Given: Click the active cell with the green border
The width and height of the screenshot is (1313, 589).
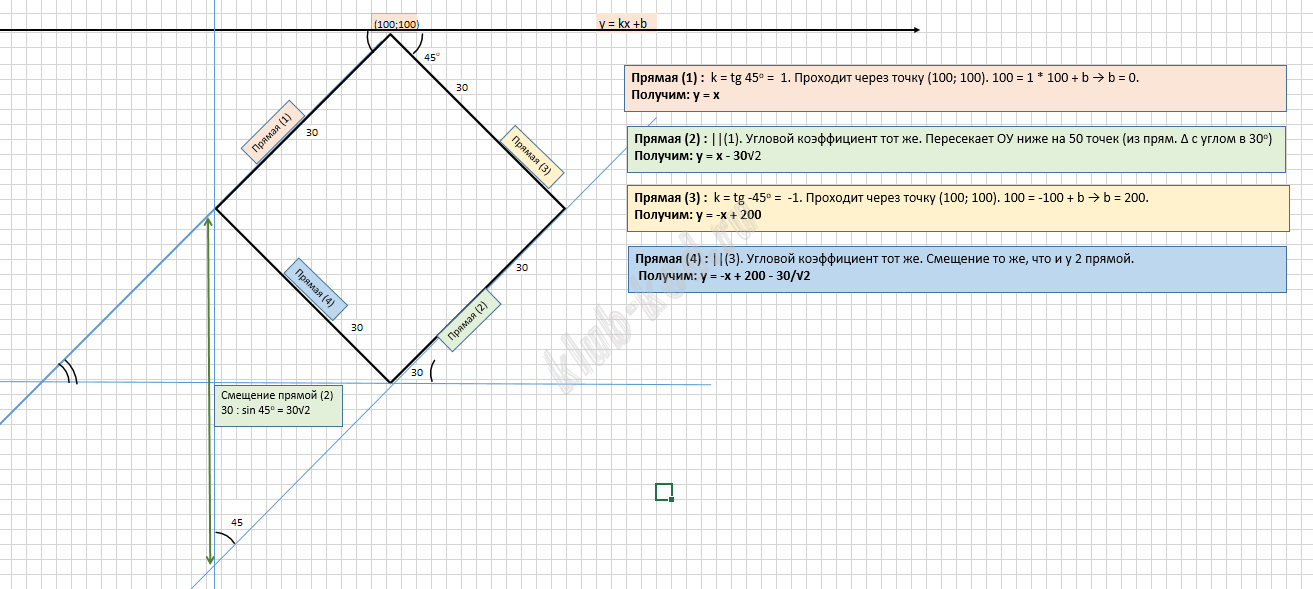Looking at the screenshot, I should tap(663, 491).
